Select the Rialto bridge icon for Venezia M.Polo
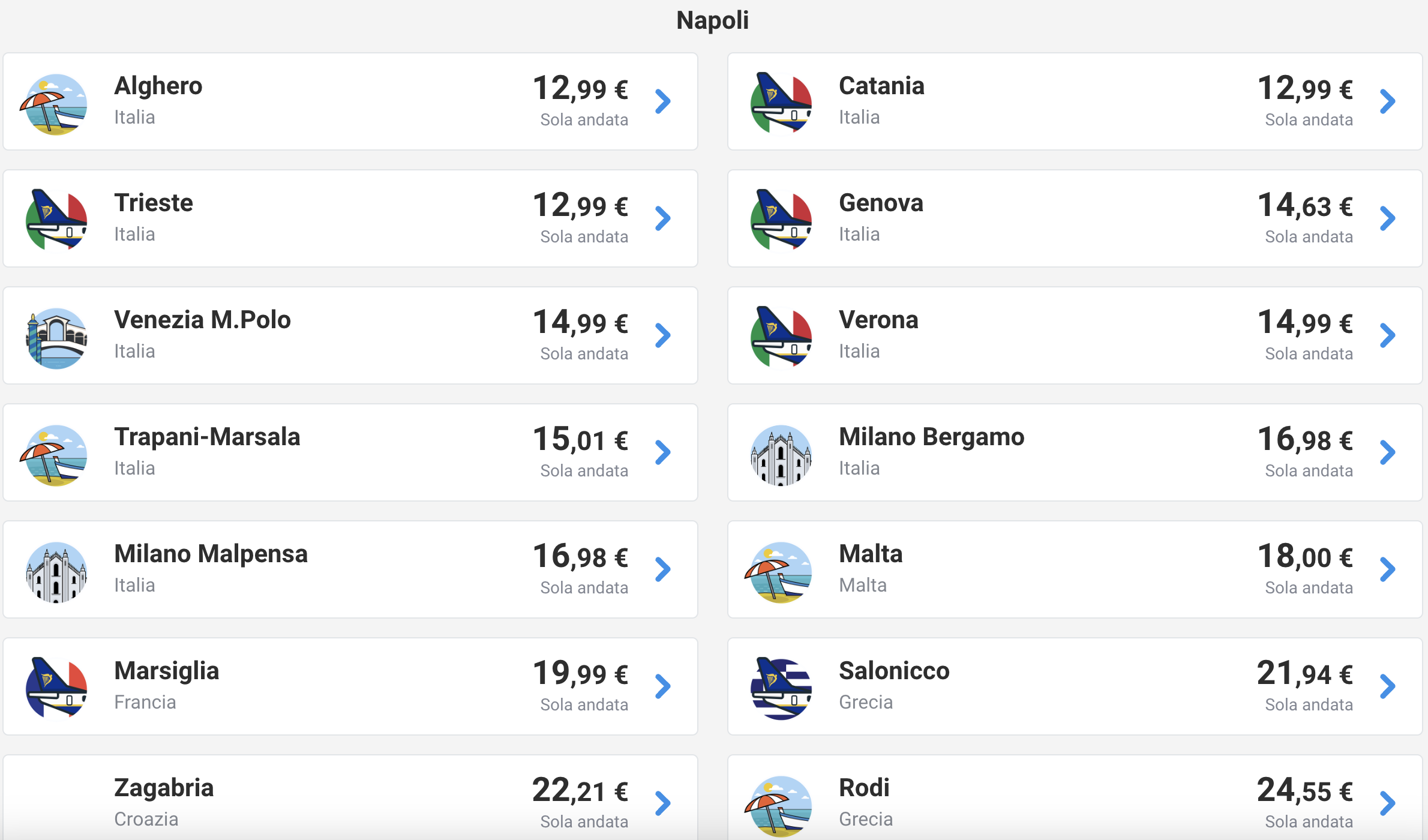Image resolution: width=1428 pixels, height=840 pixels. 56,338
